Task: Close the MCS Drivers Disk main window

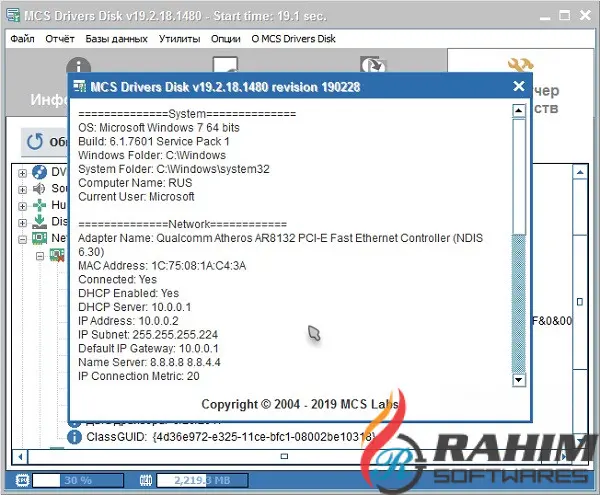Action: pos(585,15)
